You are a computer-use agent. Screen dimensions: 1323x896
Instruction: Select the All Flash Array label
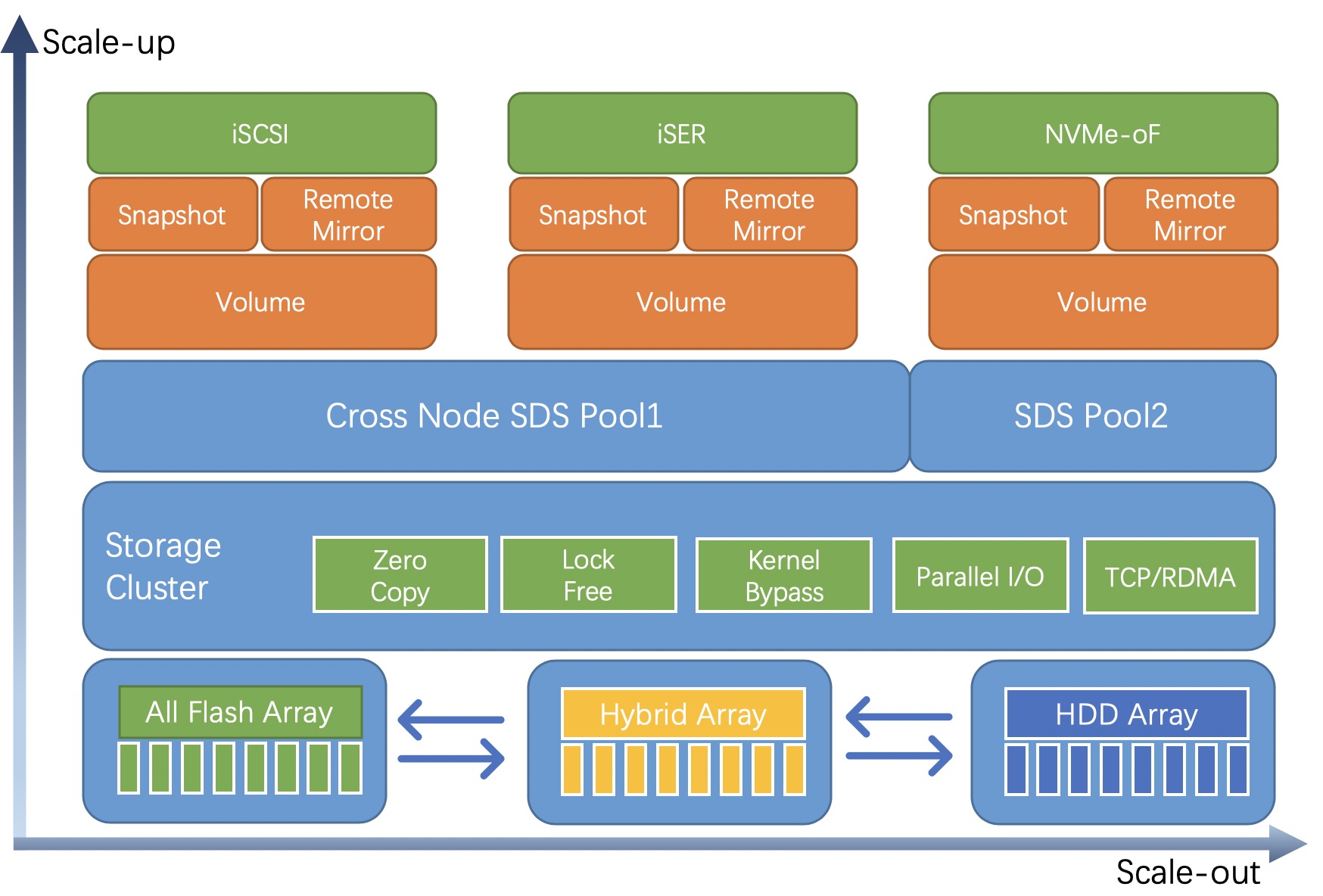[x=241, y=712]
